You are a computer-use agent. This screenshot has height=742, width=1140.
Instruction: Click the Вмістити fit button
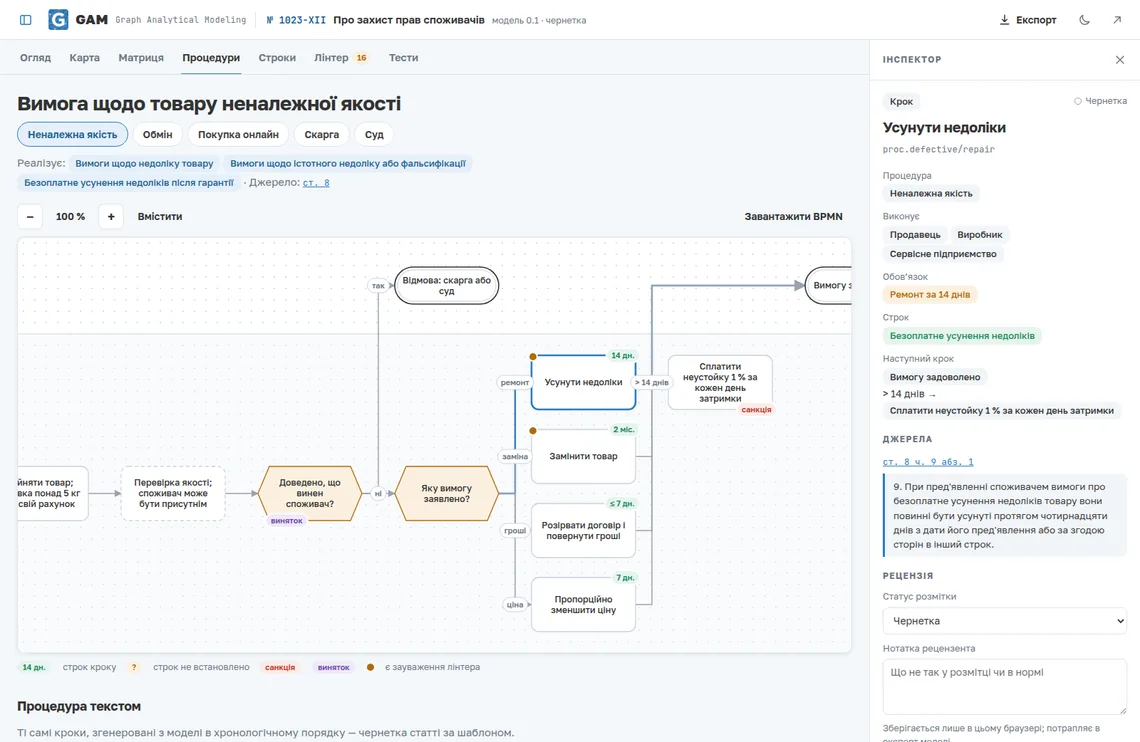160,217
